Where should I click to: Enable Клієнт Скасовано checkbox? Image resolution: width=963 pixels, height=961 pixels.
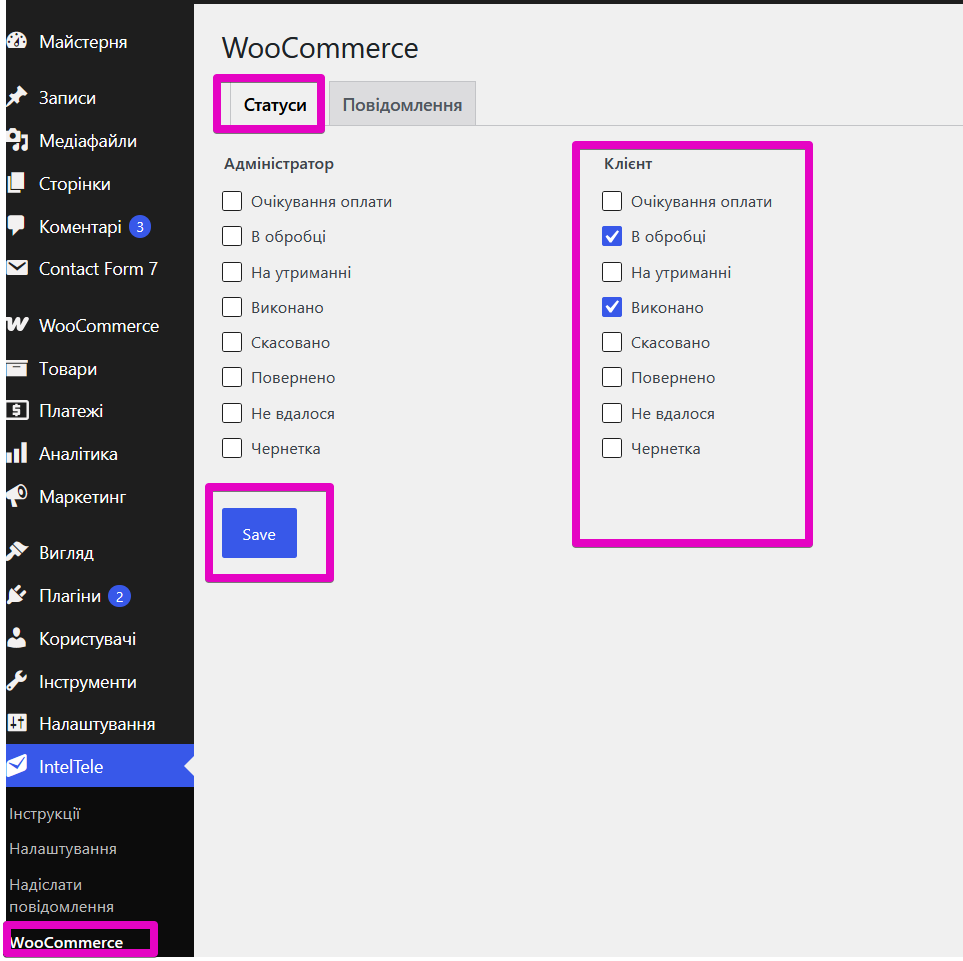pyautogui.click(x=612, y=342)
